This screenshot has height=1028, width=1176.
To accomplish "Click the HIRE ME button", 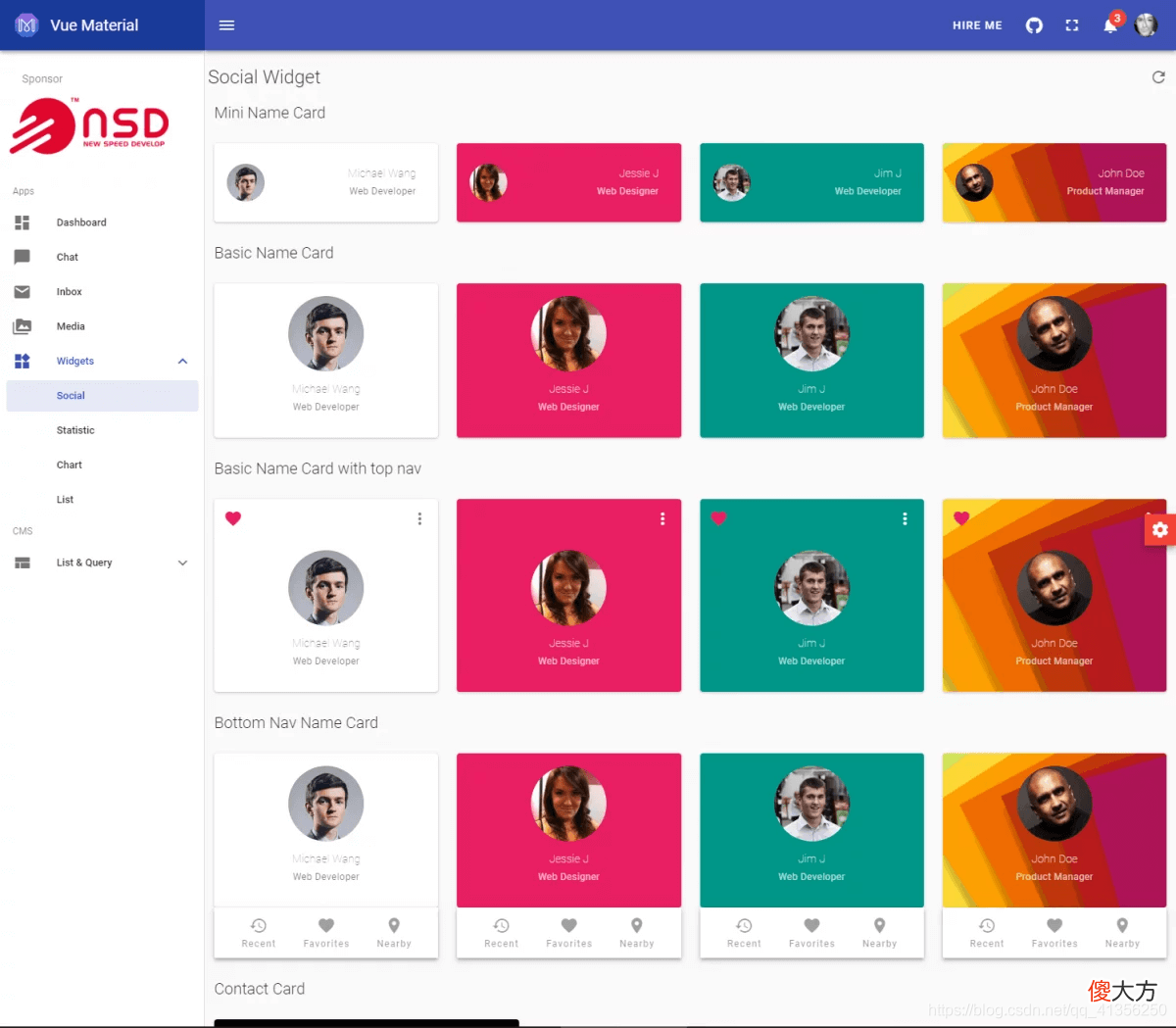I will (977, 25).
